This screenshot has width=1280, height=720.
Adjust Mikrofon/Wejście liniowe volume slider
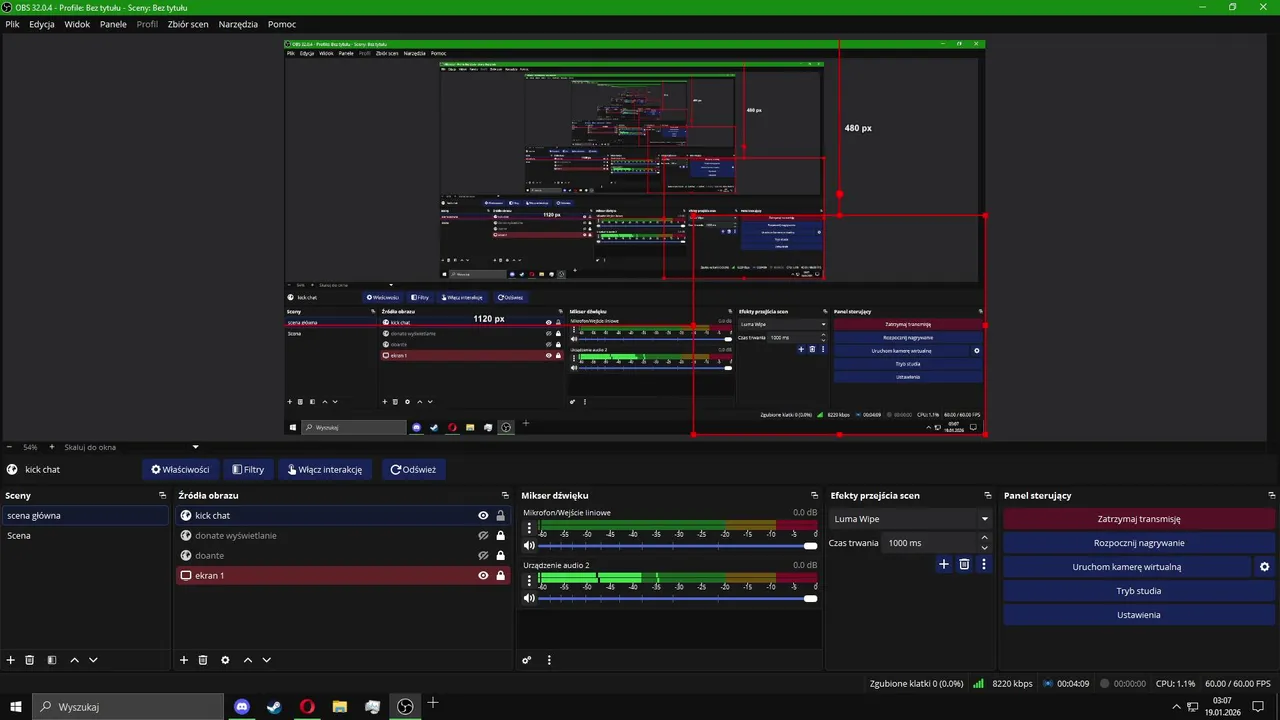(678, 545)
